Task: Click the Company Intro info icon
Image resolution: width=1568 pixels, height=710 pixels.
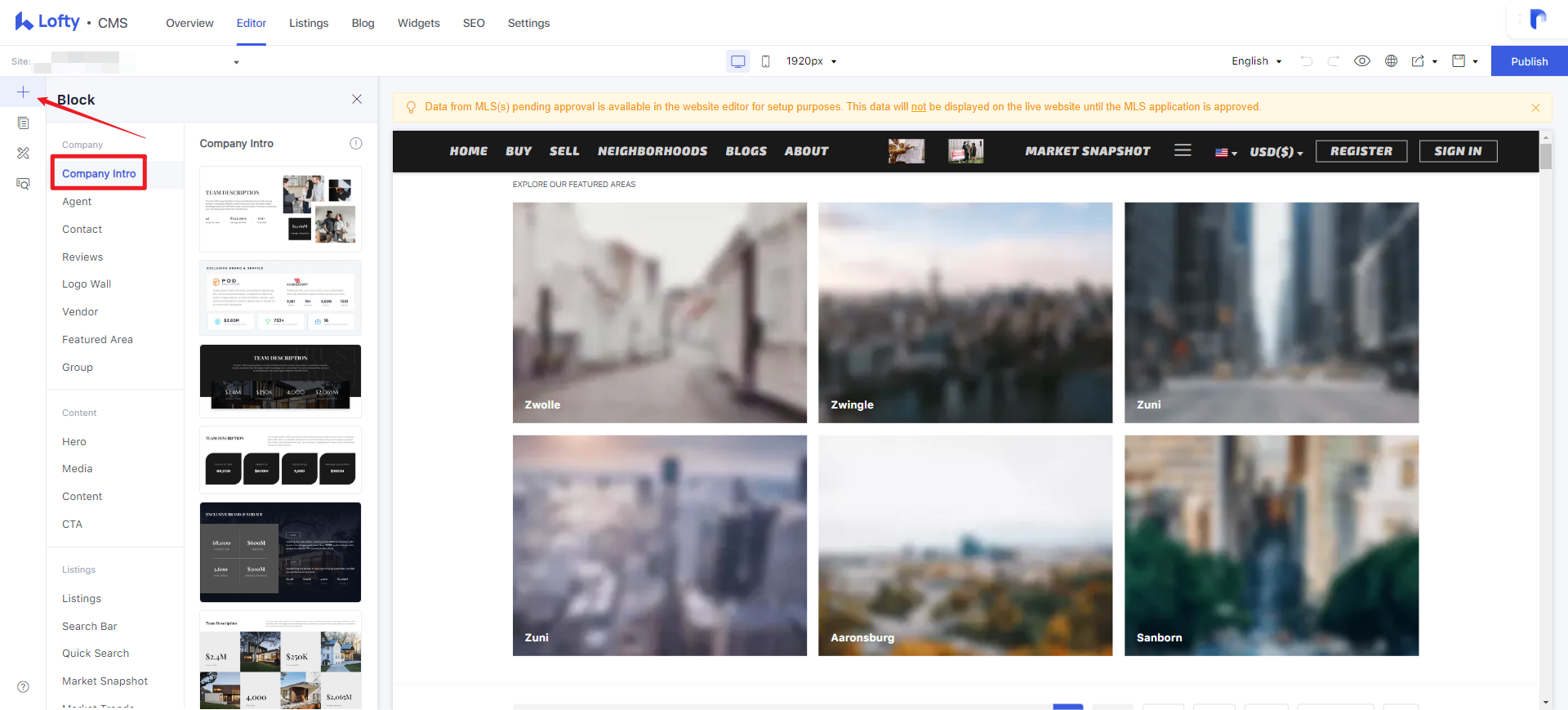Action: coord(356,143)
